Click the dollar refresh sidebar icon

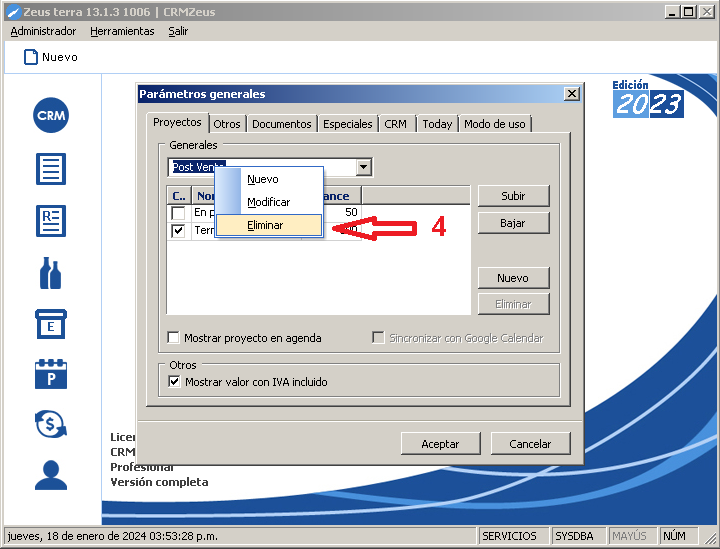(51, 424)
